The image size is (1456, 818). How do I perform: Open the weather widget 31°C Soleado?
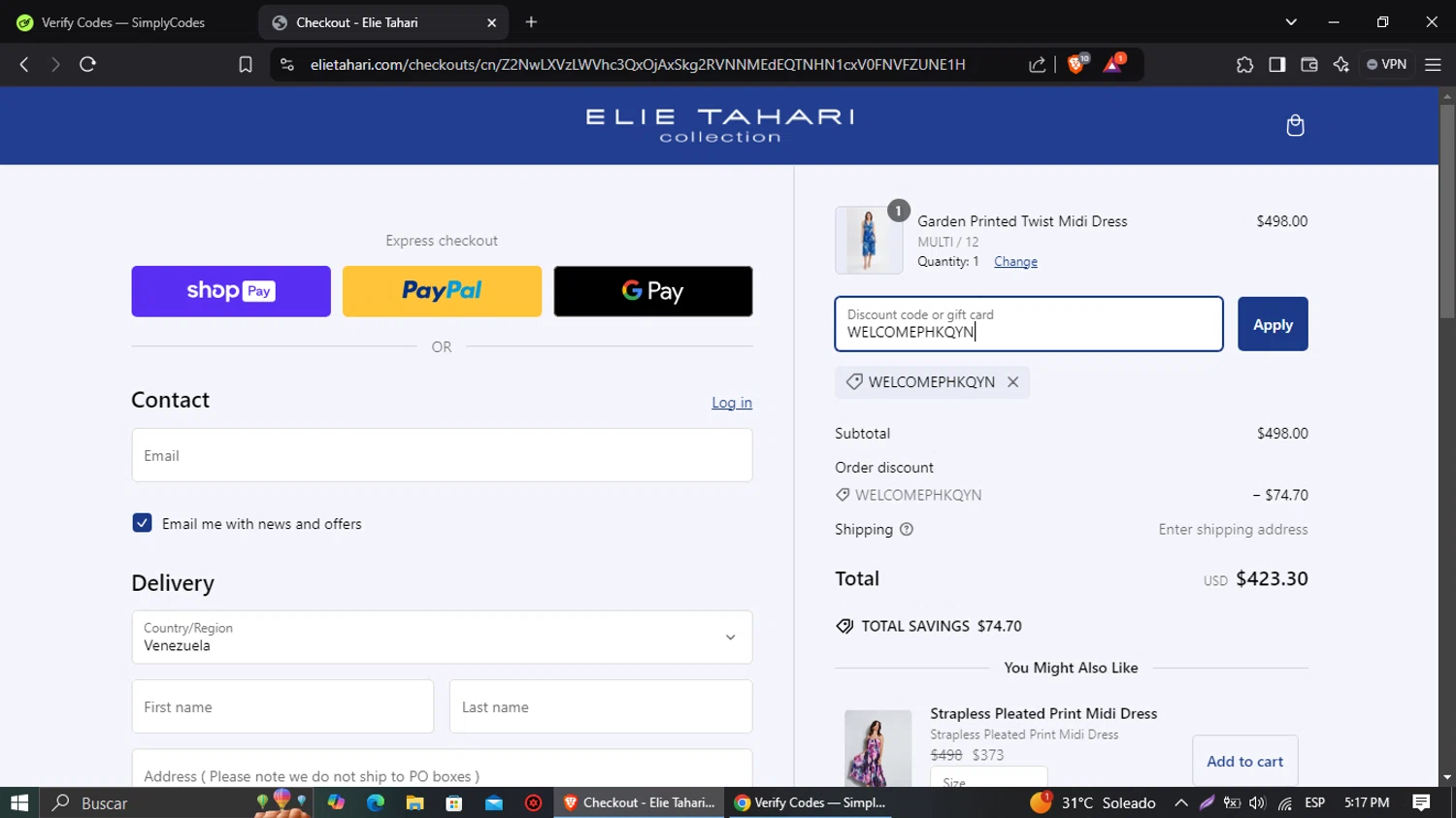click(1092, 802)
